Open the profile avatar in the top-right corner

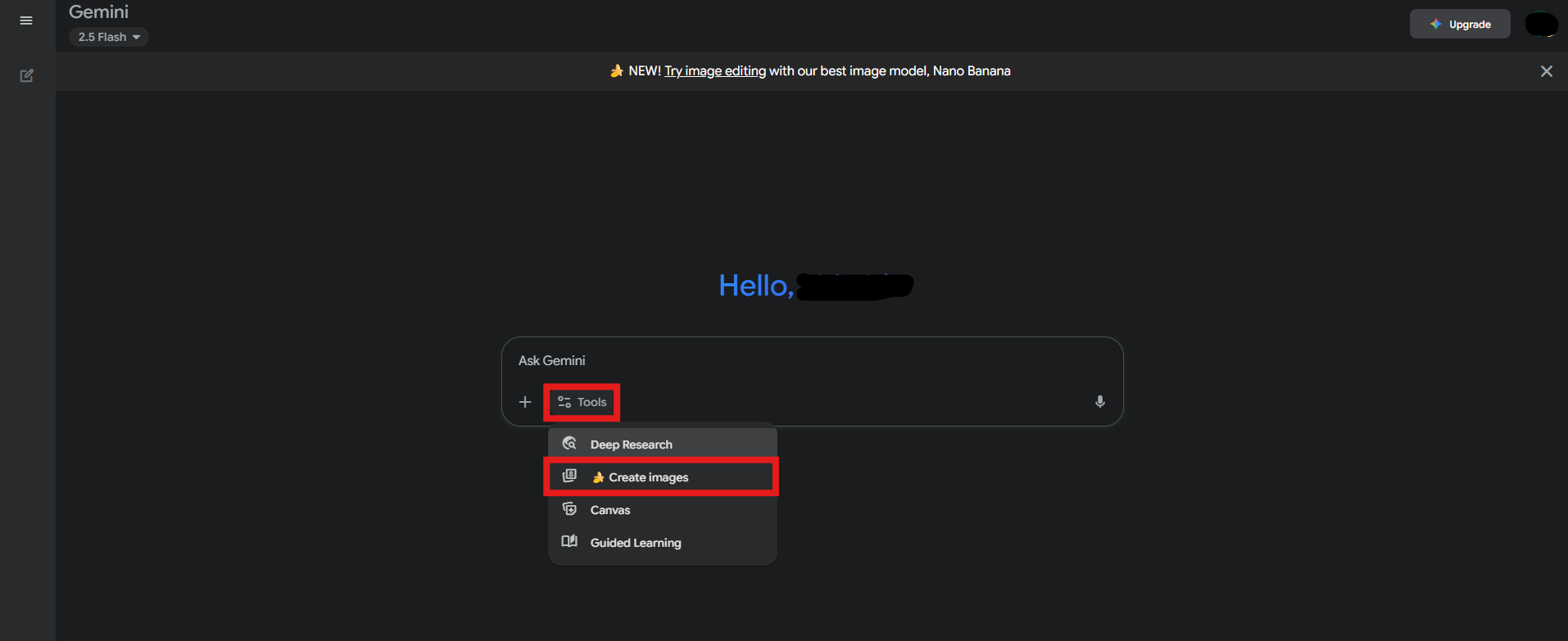1540,25
